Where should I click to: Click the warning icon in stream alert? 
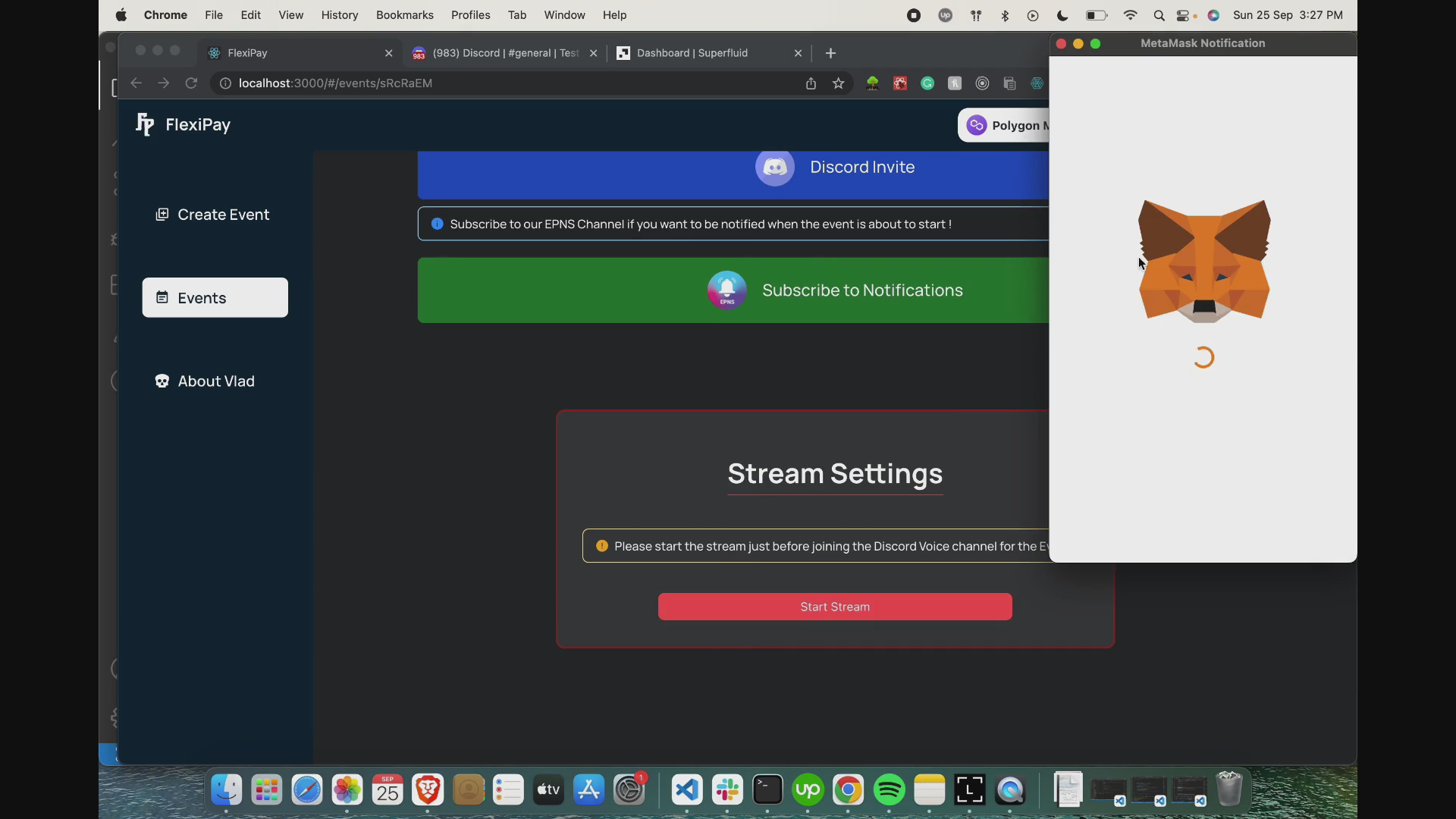pos(602,546)
